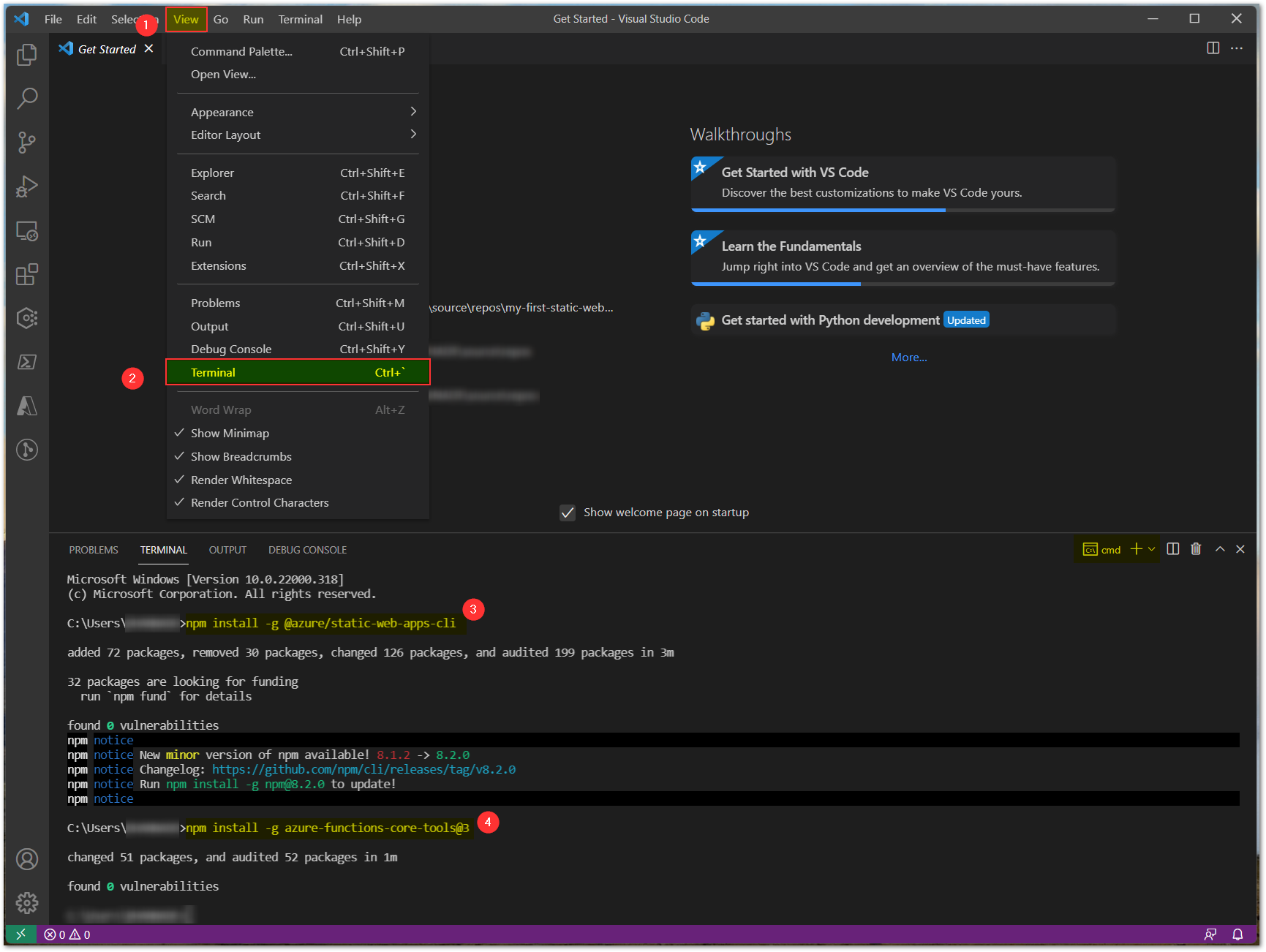Open the Source Control view
This screenshot has height=952, width=1266.
coord(26,142)
